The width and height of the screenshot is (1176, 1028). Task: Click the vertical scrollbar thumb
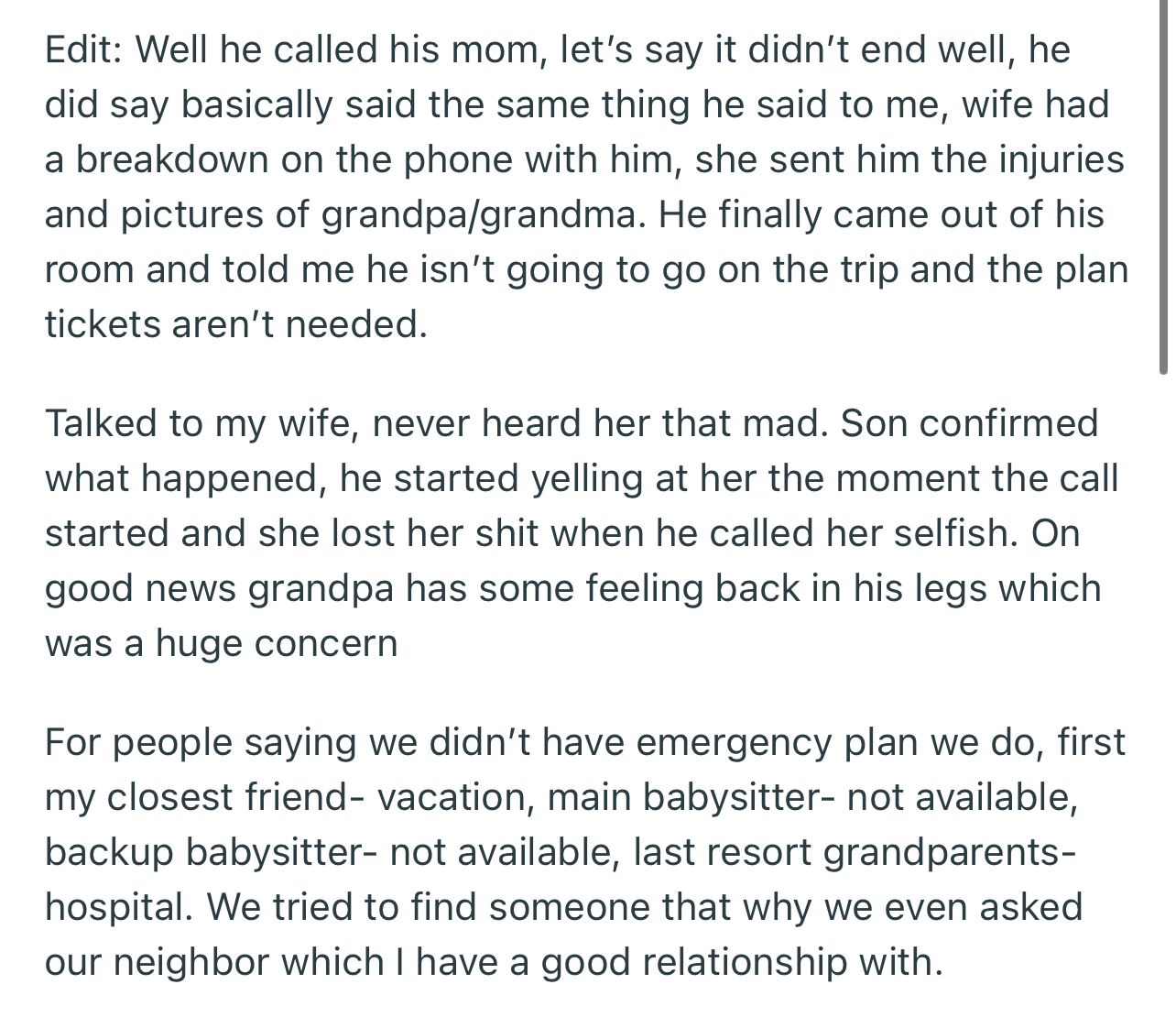pyautogui.click(x=1163, y=188)
